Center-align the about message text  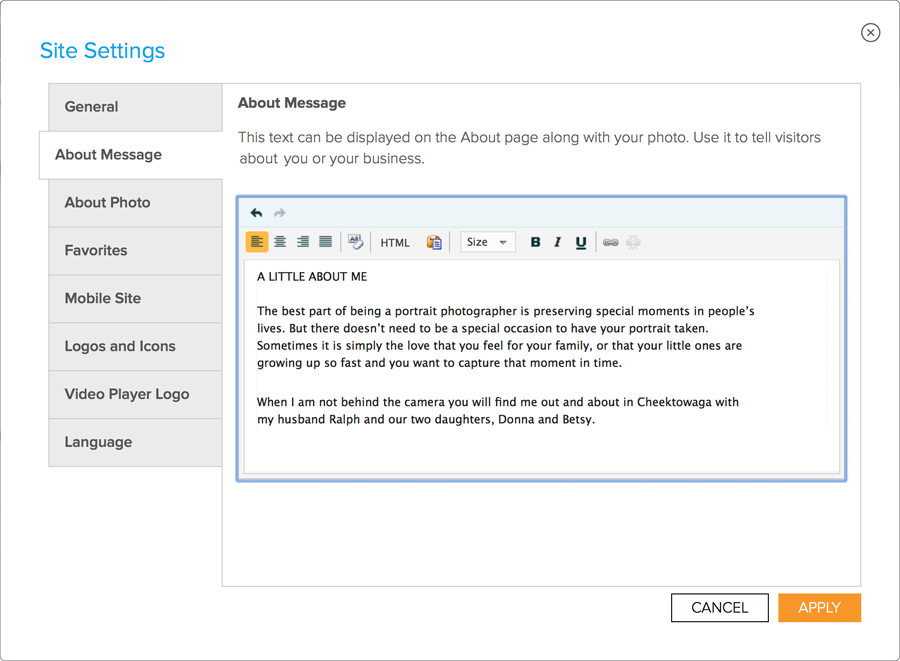coord(280,242)
